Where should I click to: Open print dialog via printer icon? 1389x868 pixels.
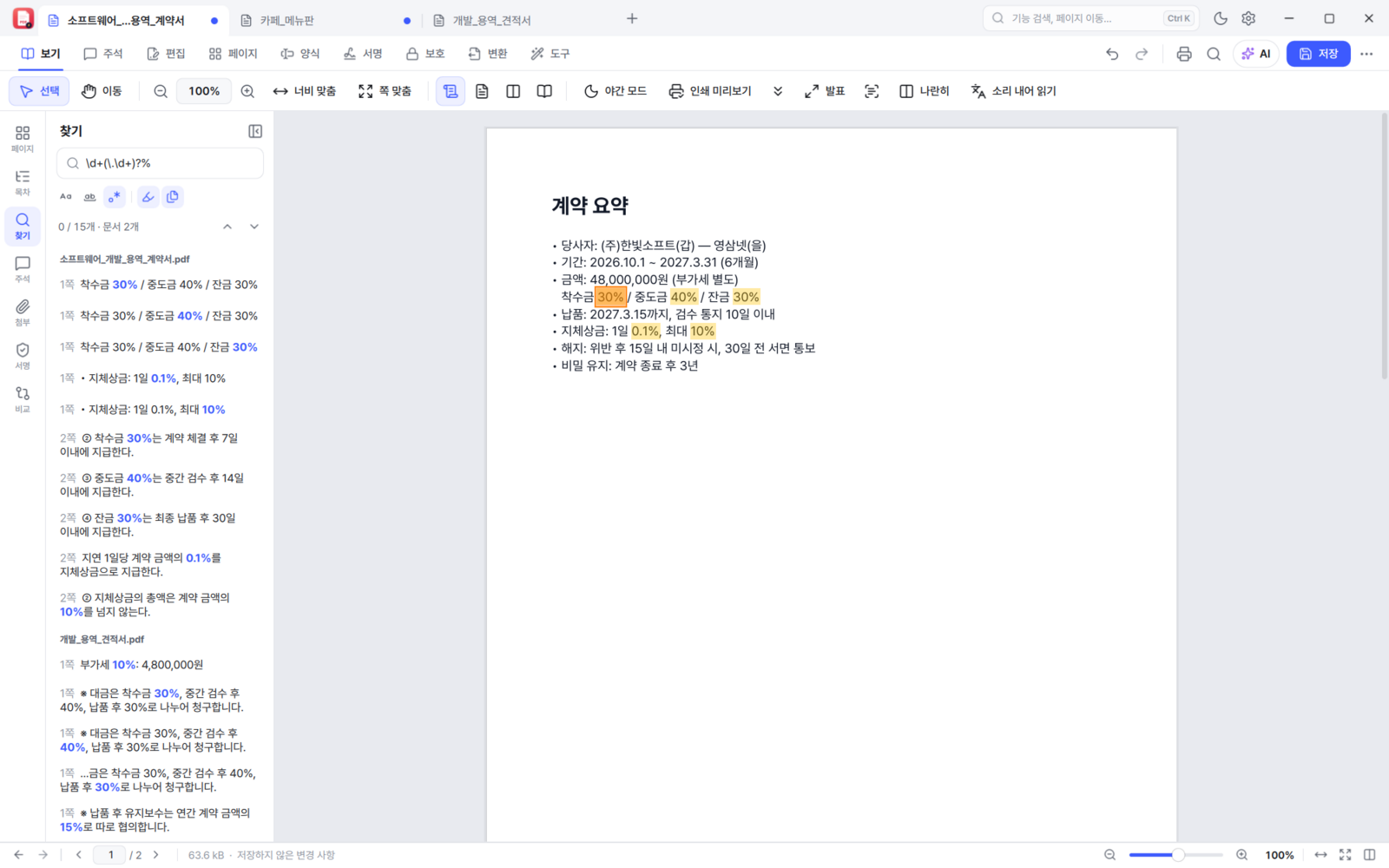click(x=1184, y=54)
